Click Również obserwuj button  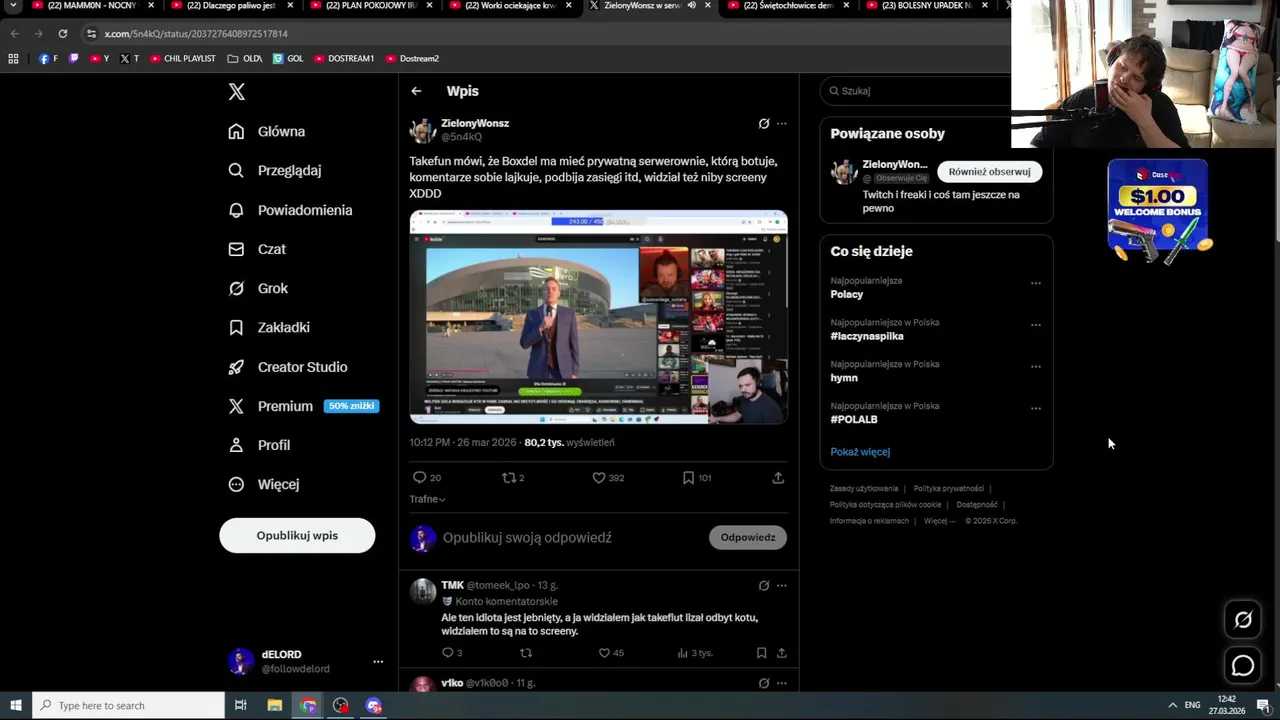(989, 172)
